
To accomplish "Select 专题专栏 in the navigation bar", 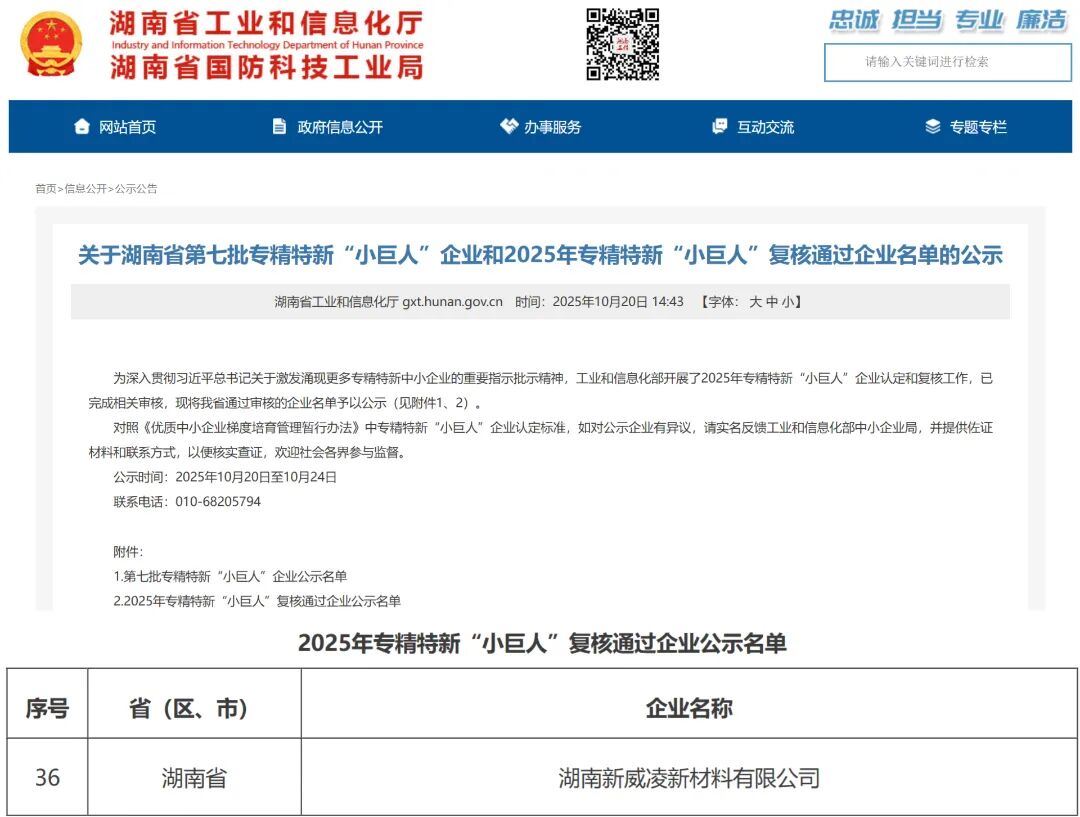I will click(978, 127).
